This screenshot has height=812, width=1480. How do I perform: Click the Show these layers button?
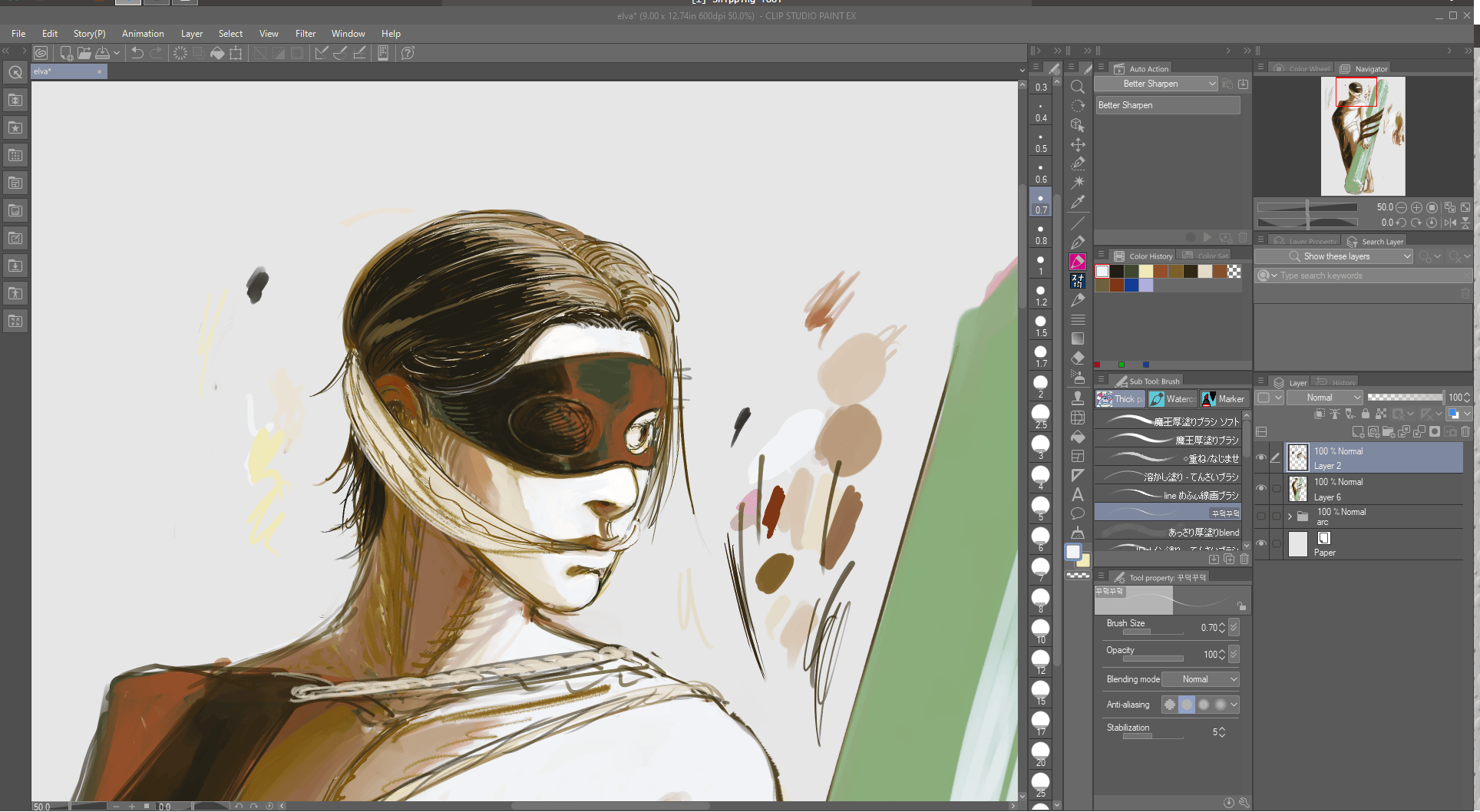click(x=1334, y=256)
